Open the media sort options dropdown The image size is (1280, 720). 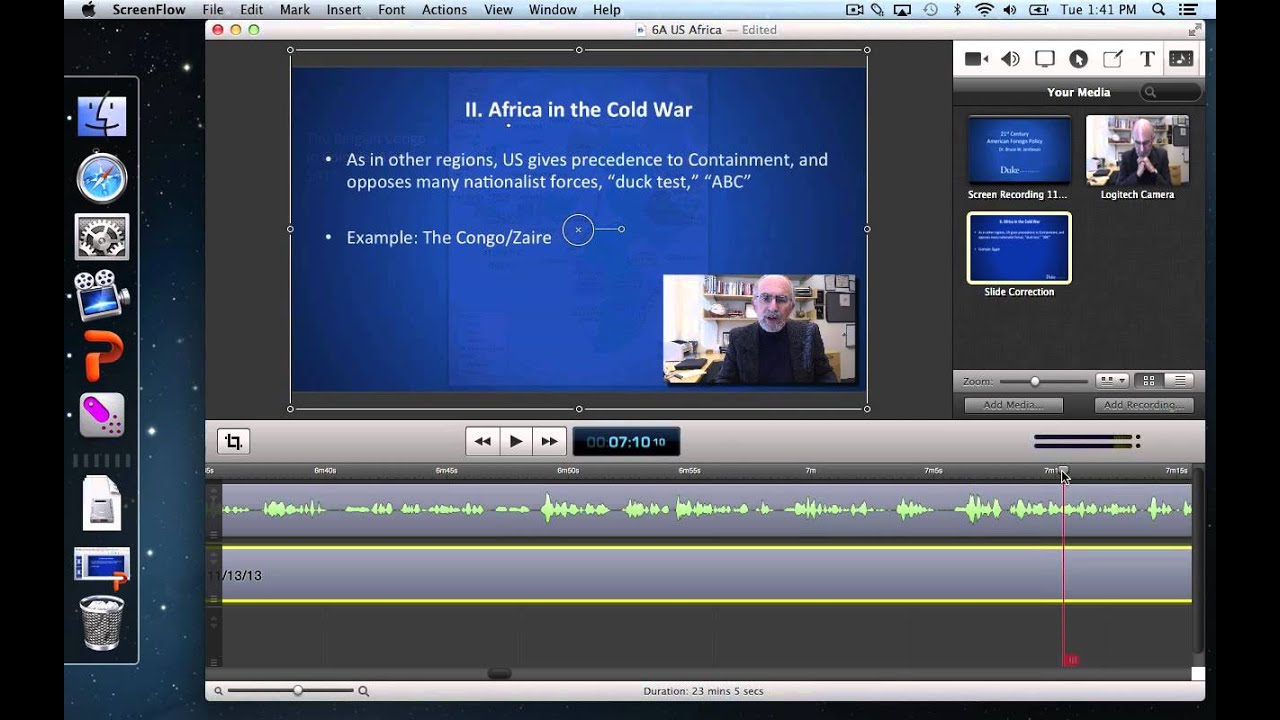(x=1112, y=381)
